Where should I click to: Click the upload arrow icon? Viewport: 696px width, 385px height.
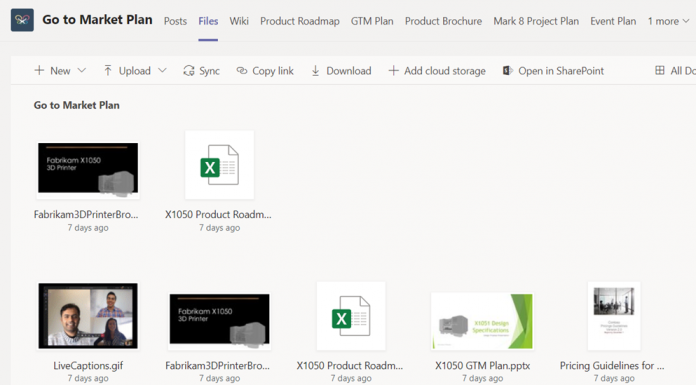[107, 70]
